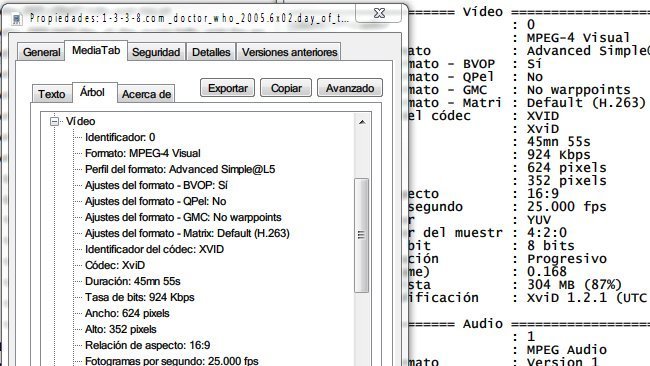Click 'Vídeo' section header in background text window
The image size is (650, 366).
pos(483,12)
